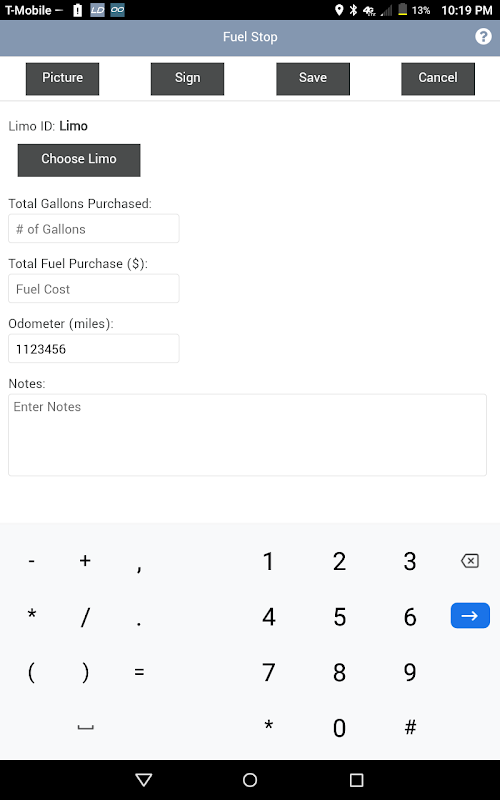The width and height of the screenshot is (500, 800).
Task: Tap the backspace key on keypad
Action: (x=469, y=561)
